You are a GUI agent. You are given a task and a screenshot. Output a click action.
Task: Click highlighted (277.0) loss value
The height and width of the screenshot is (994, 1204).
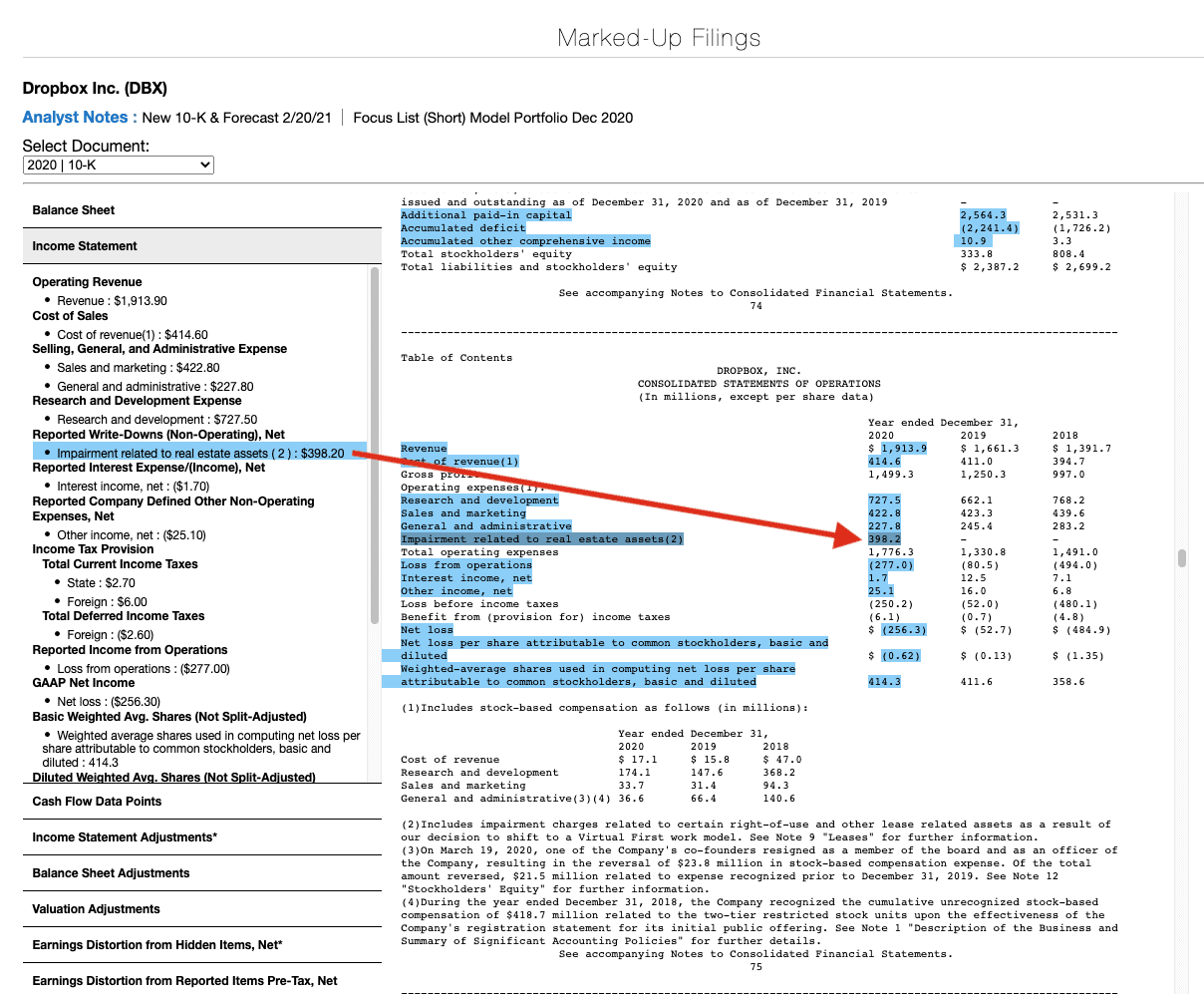click(x=890, y=565)
